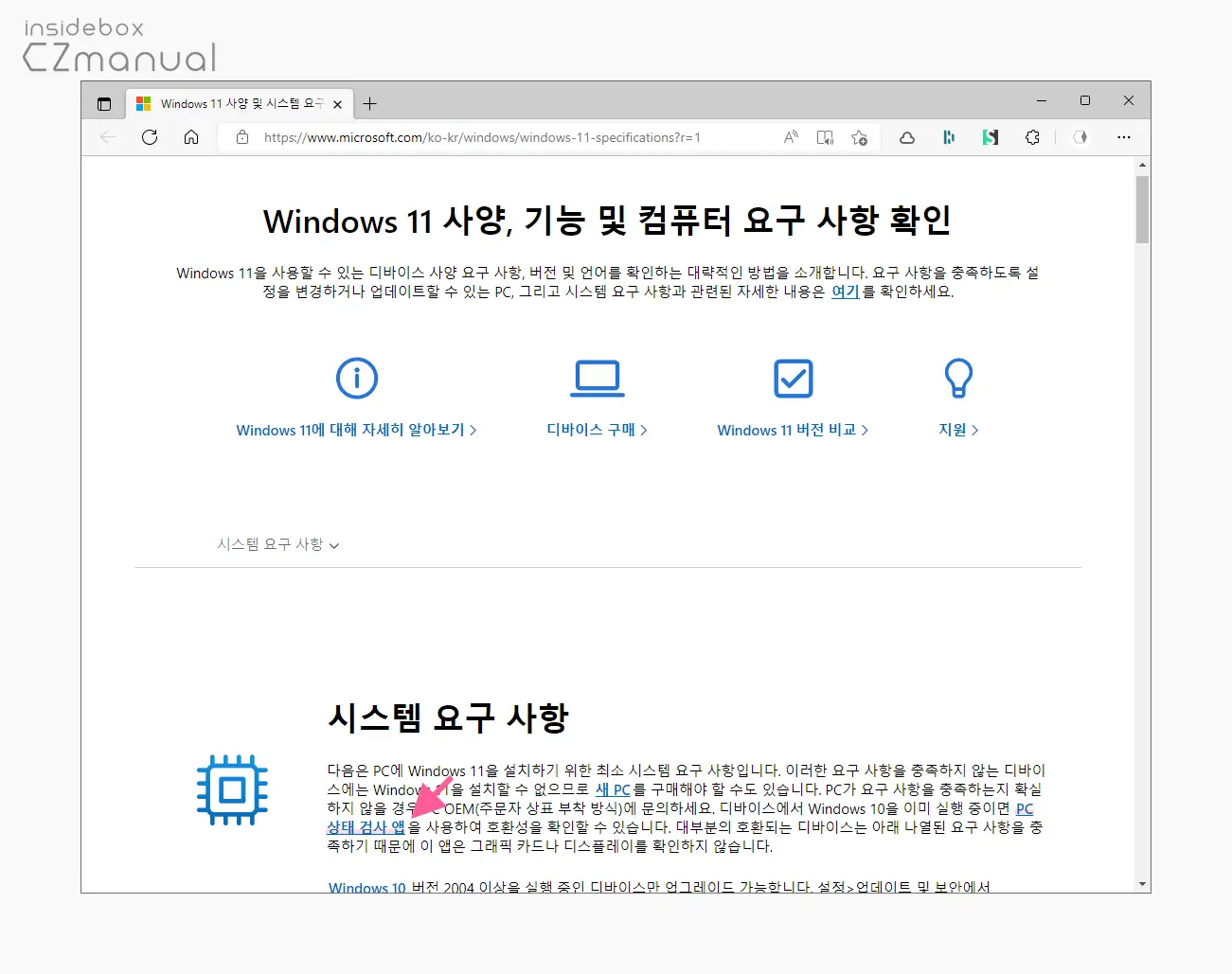Click the vertical scrollbar thumb

point(1142,209)
